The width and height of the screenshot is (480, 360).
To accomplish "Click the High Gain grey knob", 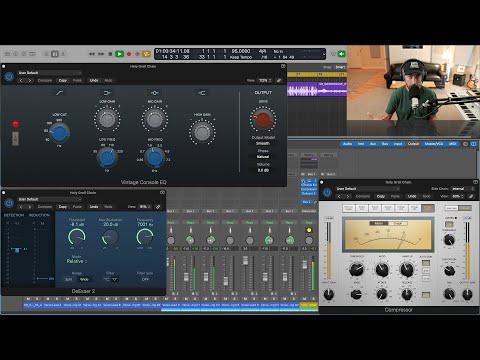I will 202,132.
